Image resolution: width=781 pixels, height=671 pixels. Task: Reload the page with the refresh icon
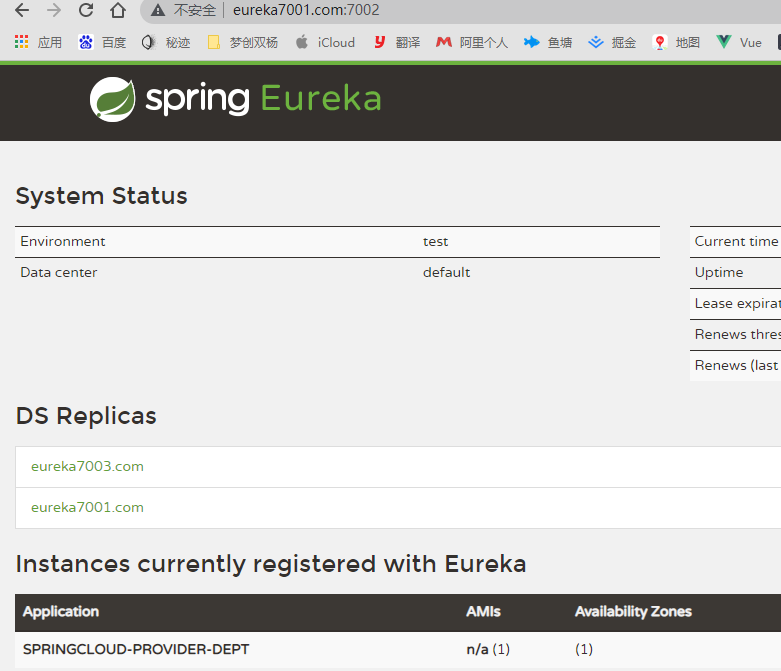coord(86,10)
